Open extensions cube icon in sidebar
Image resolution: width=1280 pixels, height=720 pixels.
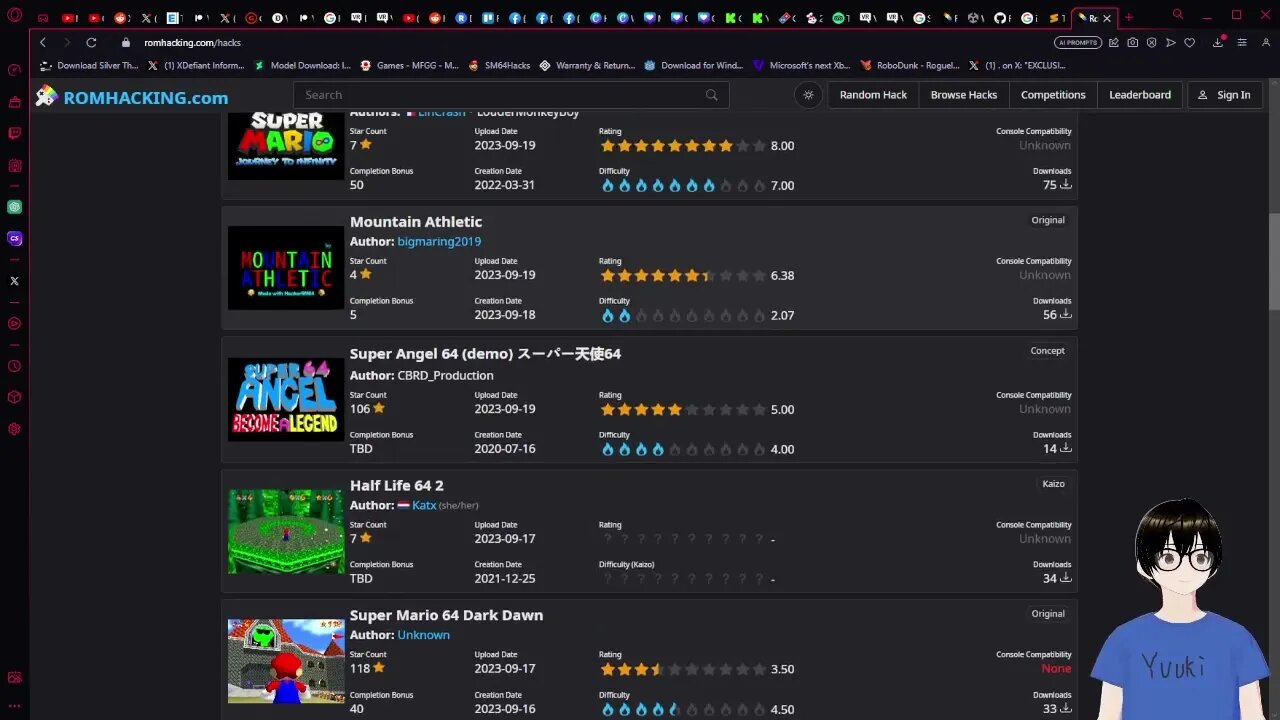point(14,397)
